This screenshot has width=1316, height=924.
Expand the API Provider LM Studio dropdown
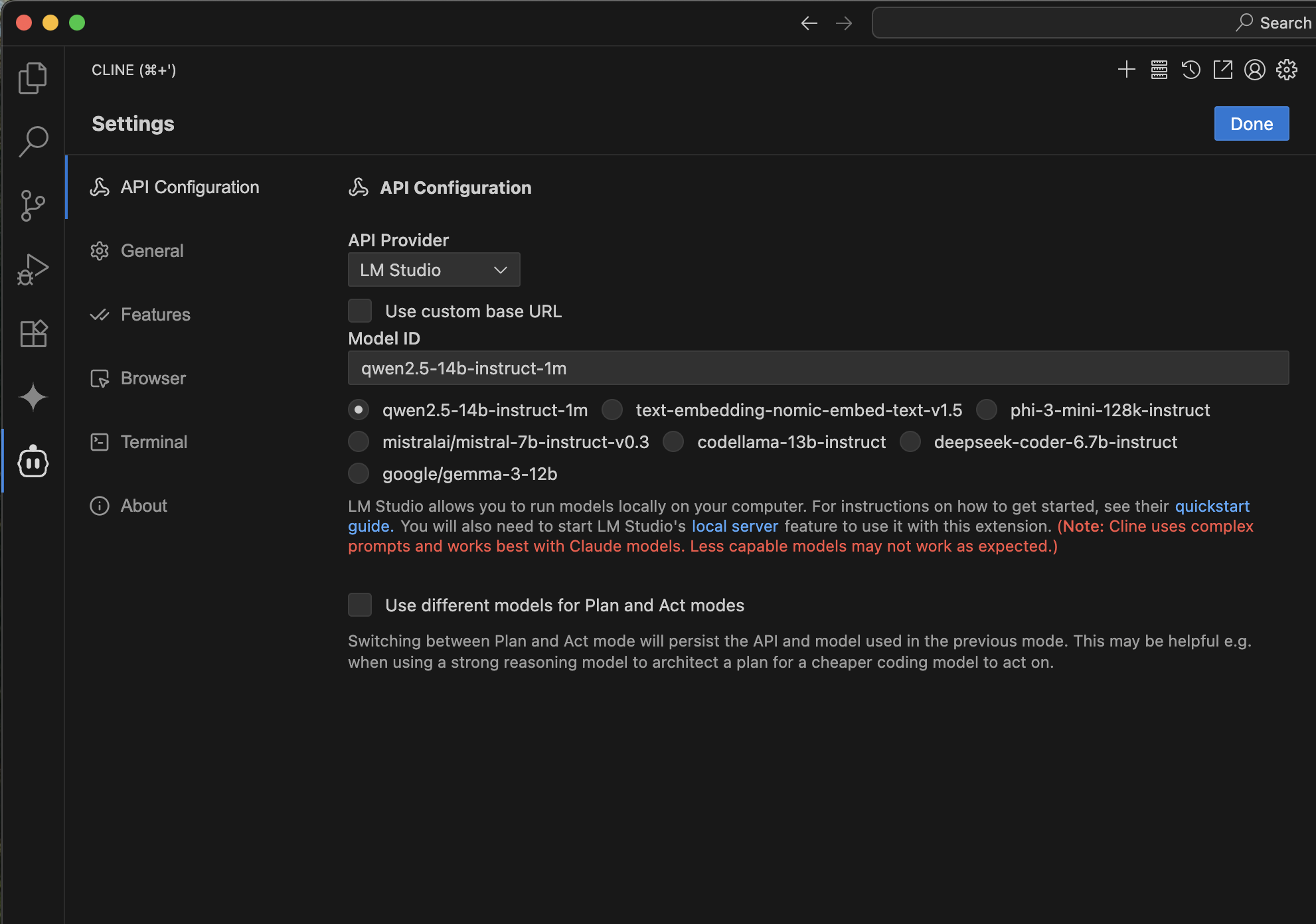pyautogui.click(x=434, y=270)
